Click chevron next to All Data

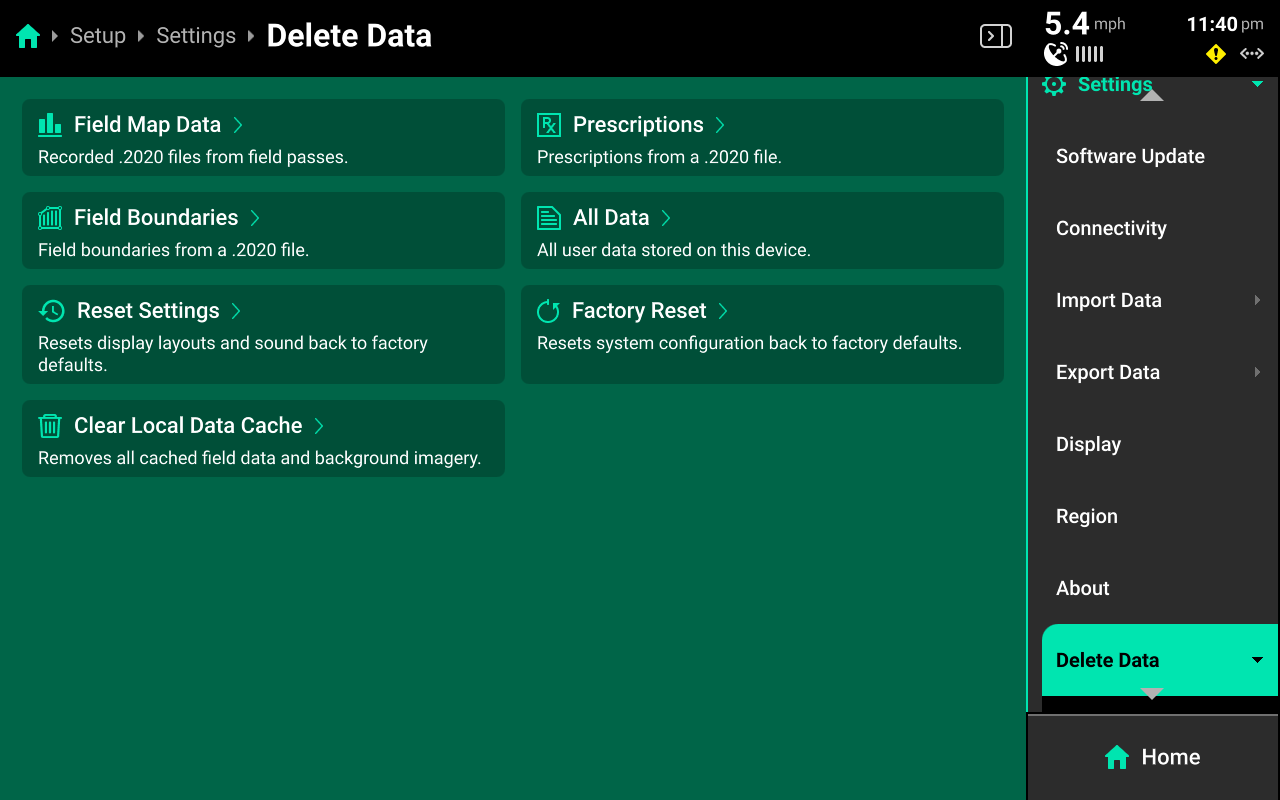coord(666,218)
